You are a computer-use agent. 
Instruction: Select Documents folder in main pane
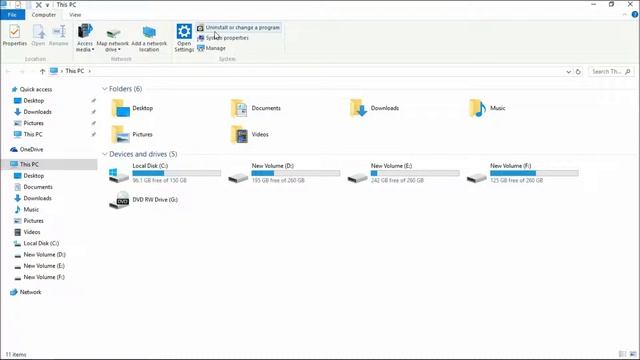click(256, 108)
